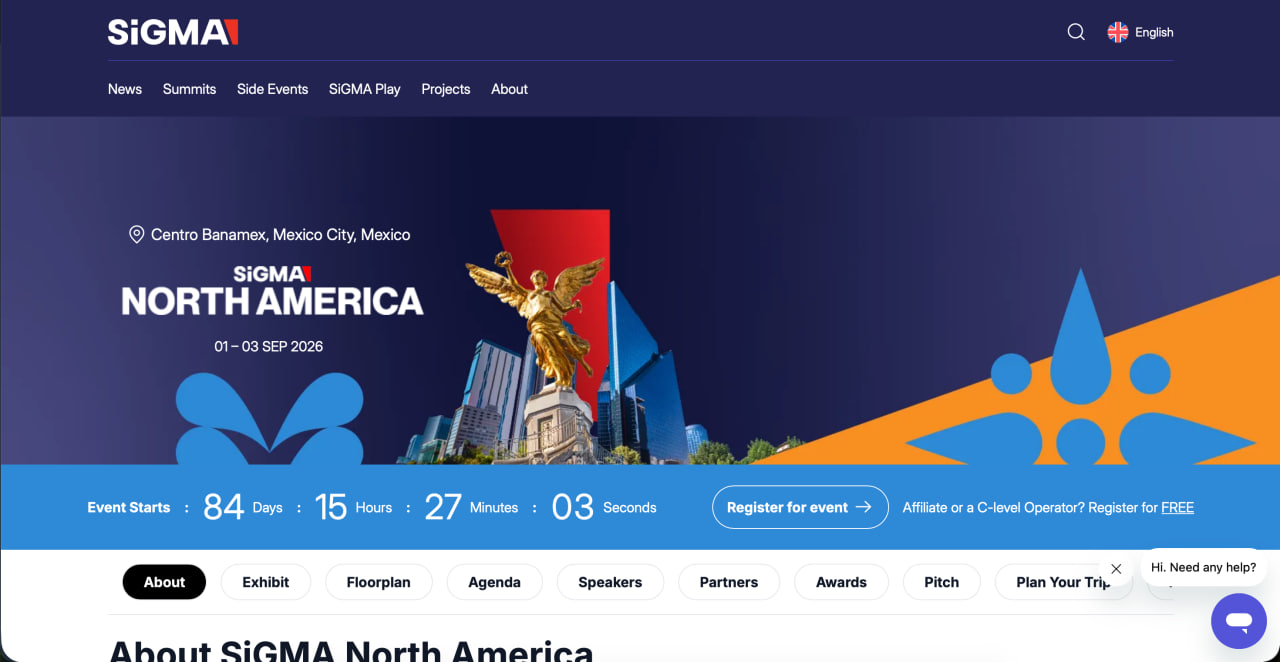Click the SiGMA North America banner title
This screenshot has width=1280, height=662.
tap(272, 291)
